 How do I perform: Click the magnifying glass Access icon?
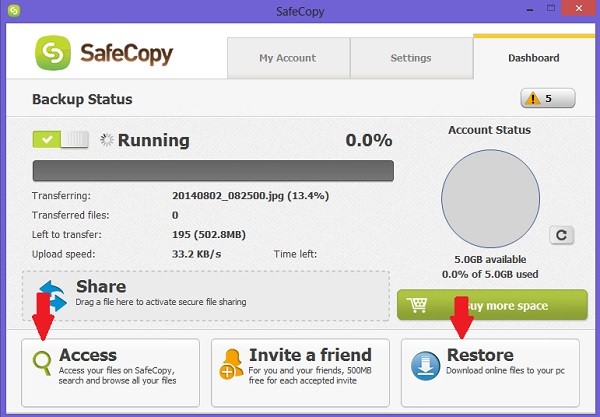pyautogui.click(x=42, y=363)
